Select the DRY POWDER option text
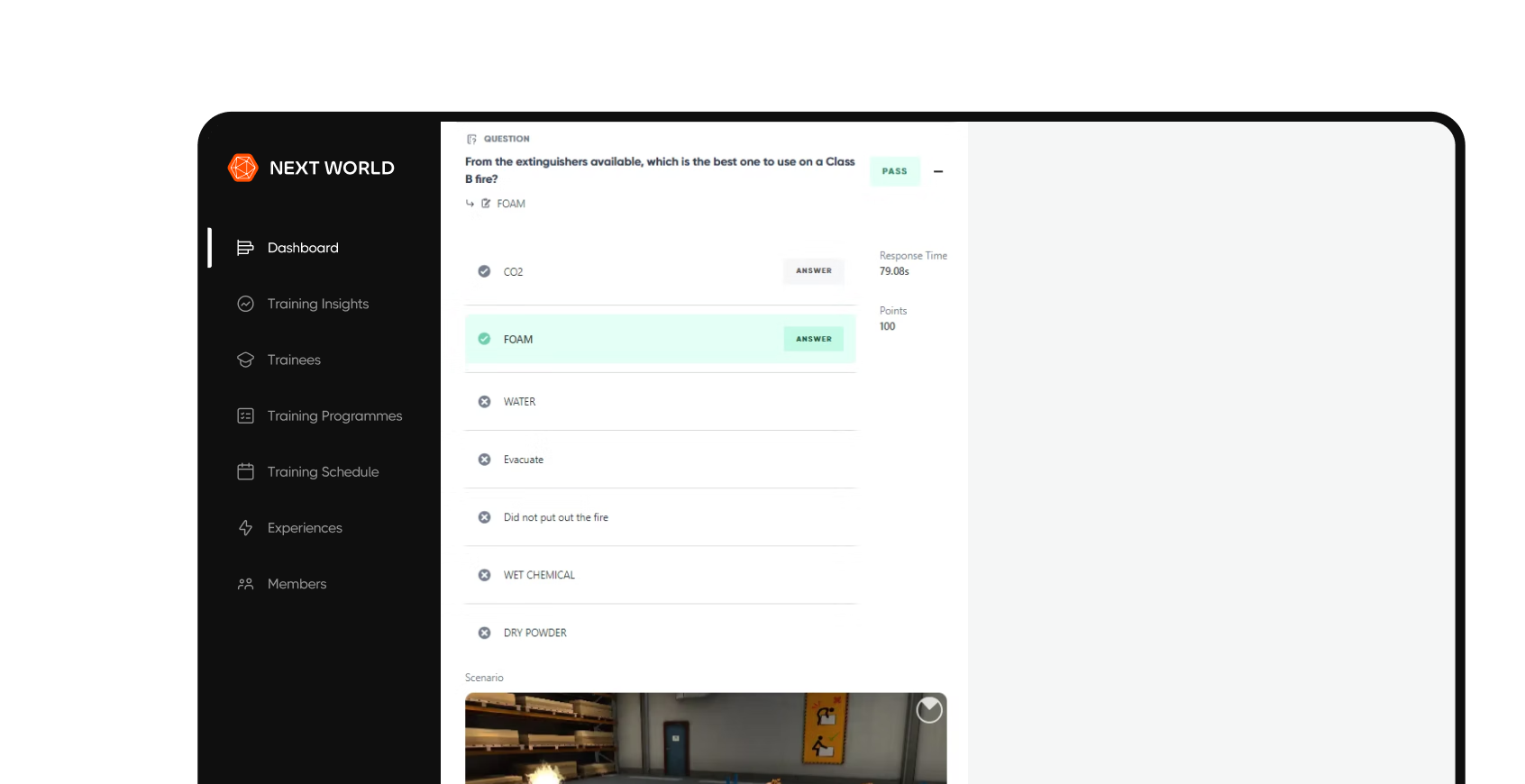This screenshot has height=784, width=1525. 535,633
